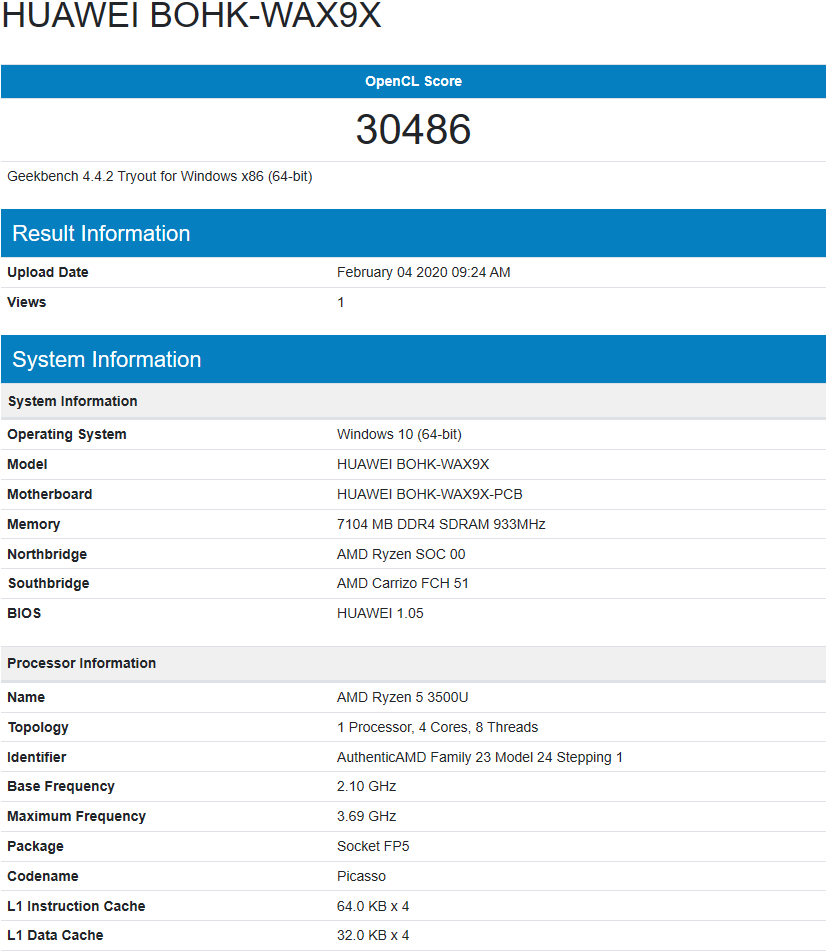This screenshot has height=951, width=828.
Task: Click the Model row label
Action: pyautogui.click(x=27, y=465)
